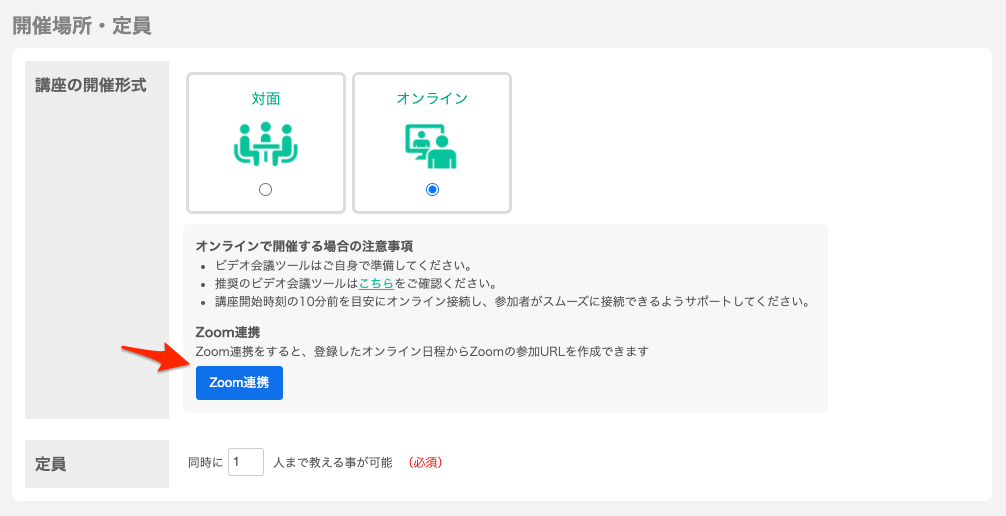Click the 定員 row label
This screenshot has height=516, width=1006.
pos(50,464)
